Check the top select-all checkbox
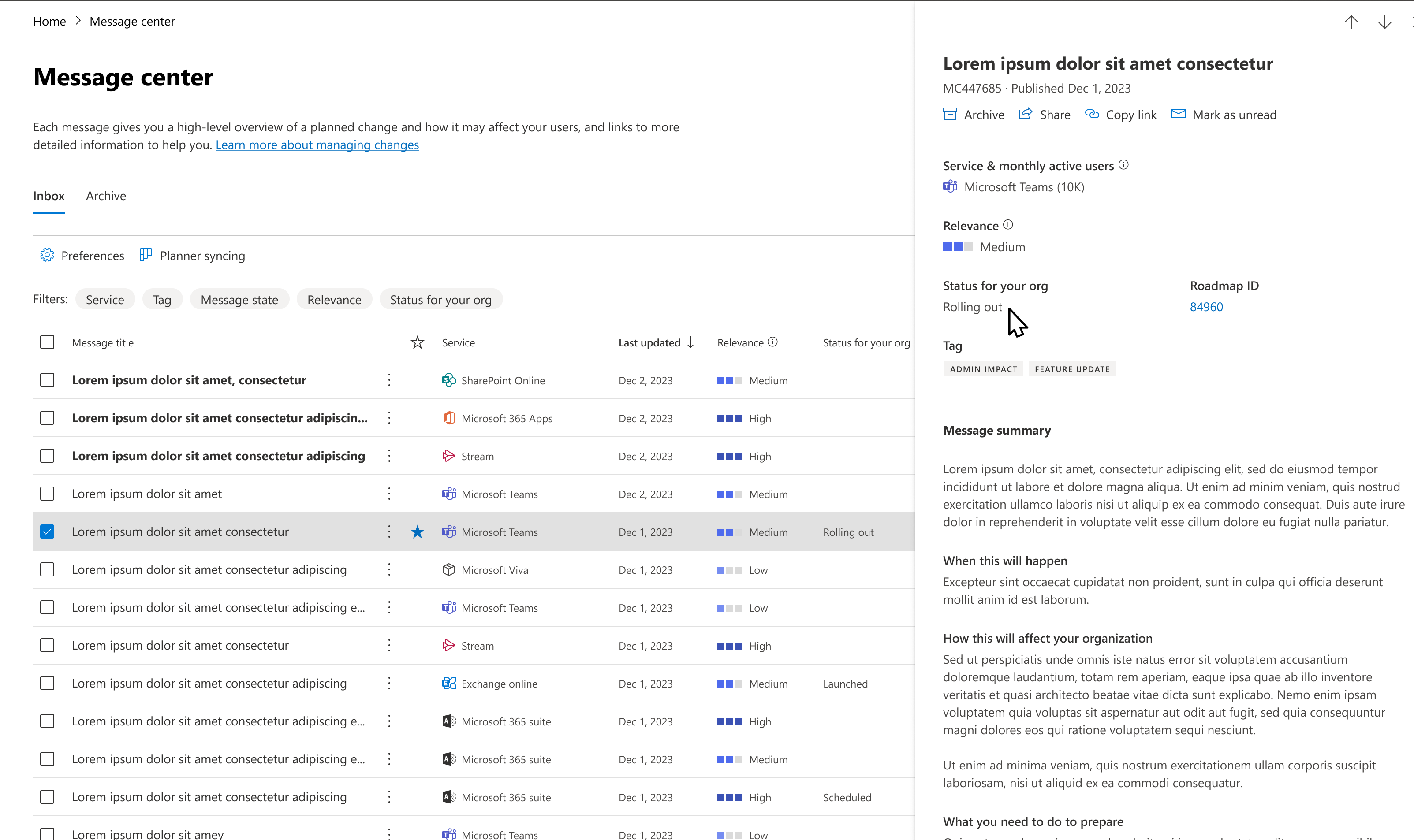 tap(47, 342)
